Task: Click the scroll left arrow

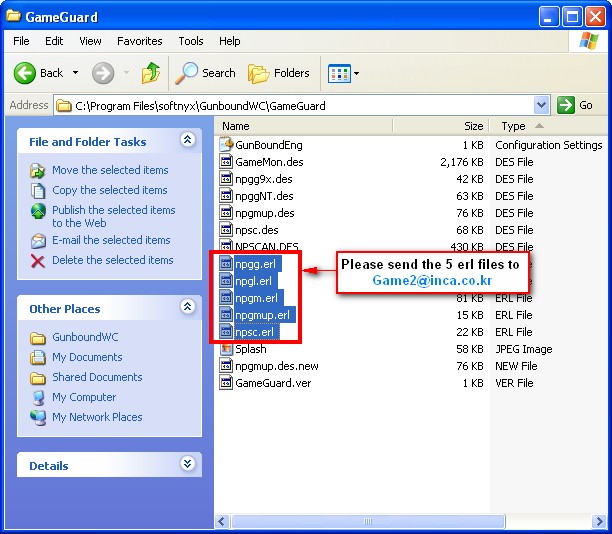Action: (x=222, y=522)
